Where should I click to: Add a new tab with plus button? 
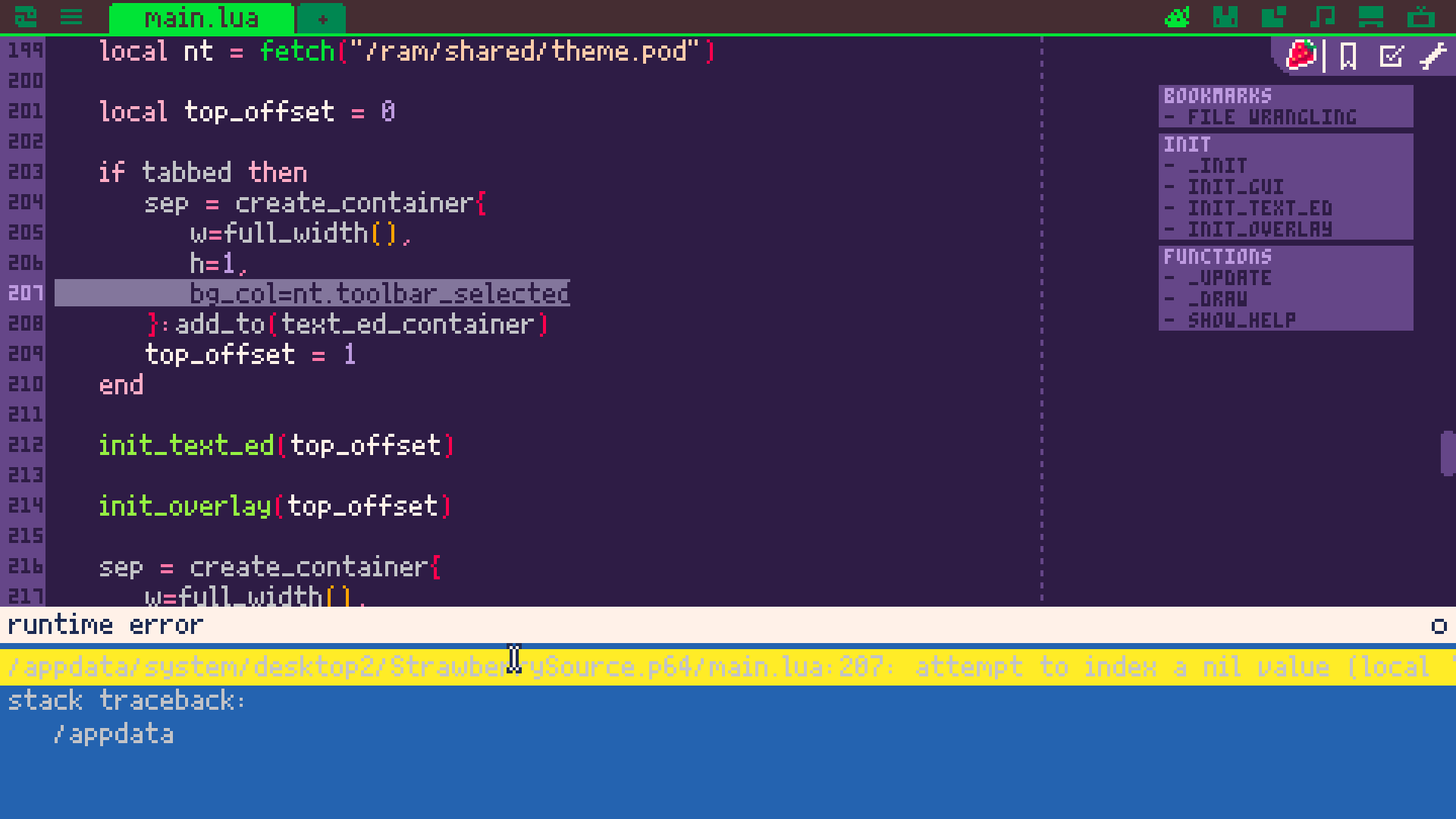click(x=322, y=19)
